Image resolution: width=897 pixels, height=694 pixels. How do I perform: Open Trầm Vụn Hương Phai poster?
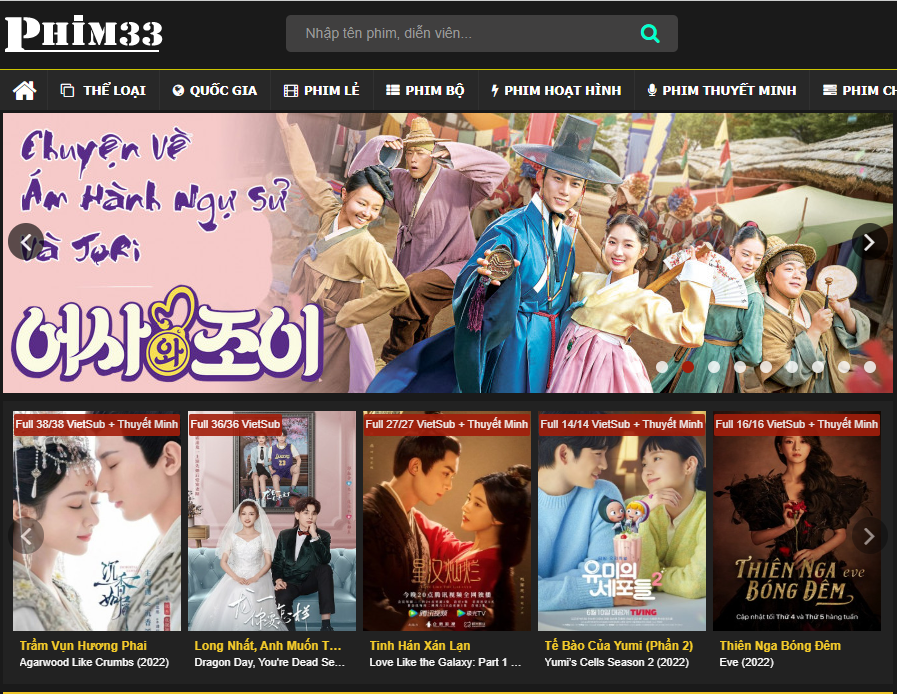coord(97,521)
